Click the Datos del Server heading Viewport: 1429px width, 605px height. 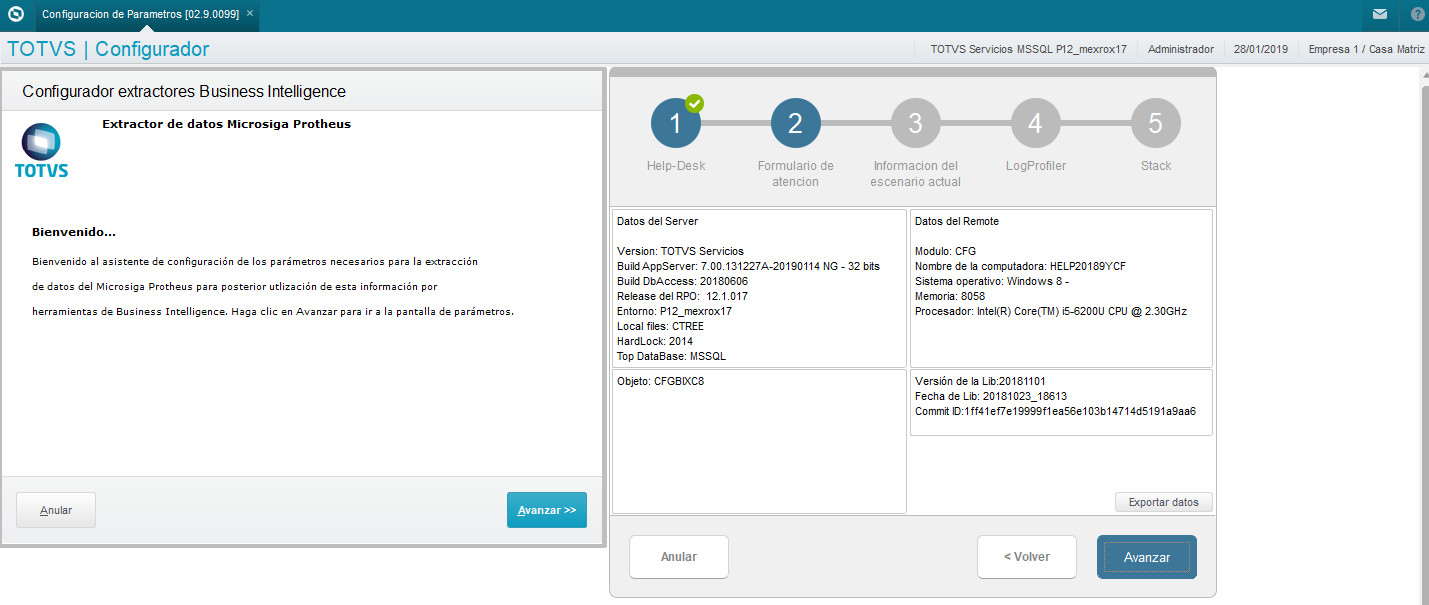point(658,221)
